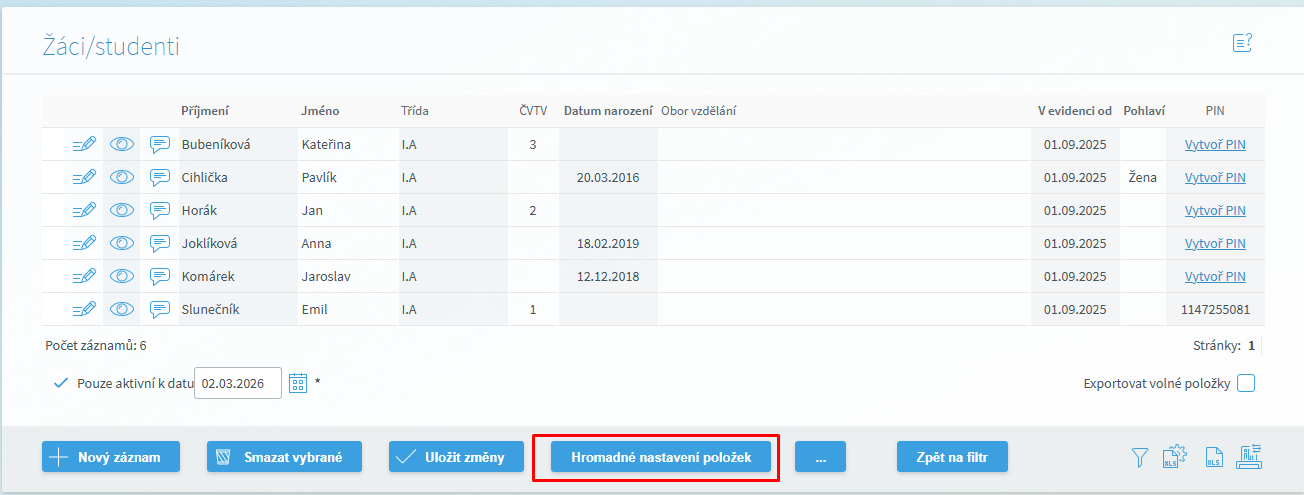Image resolution: width=1304 pixels, height=495 pixels.
Task: Open the comment icon for Cihlička
Action: pyautogui.click(x=159, y=178)
